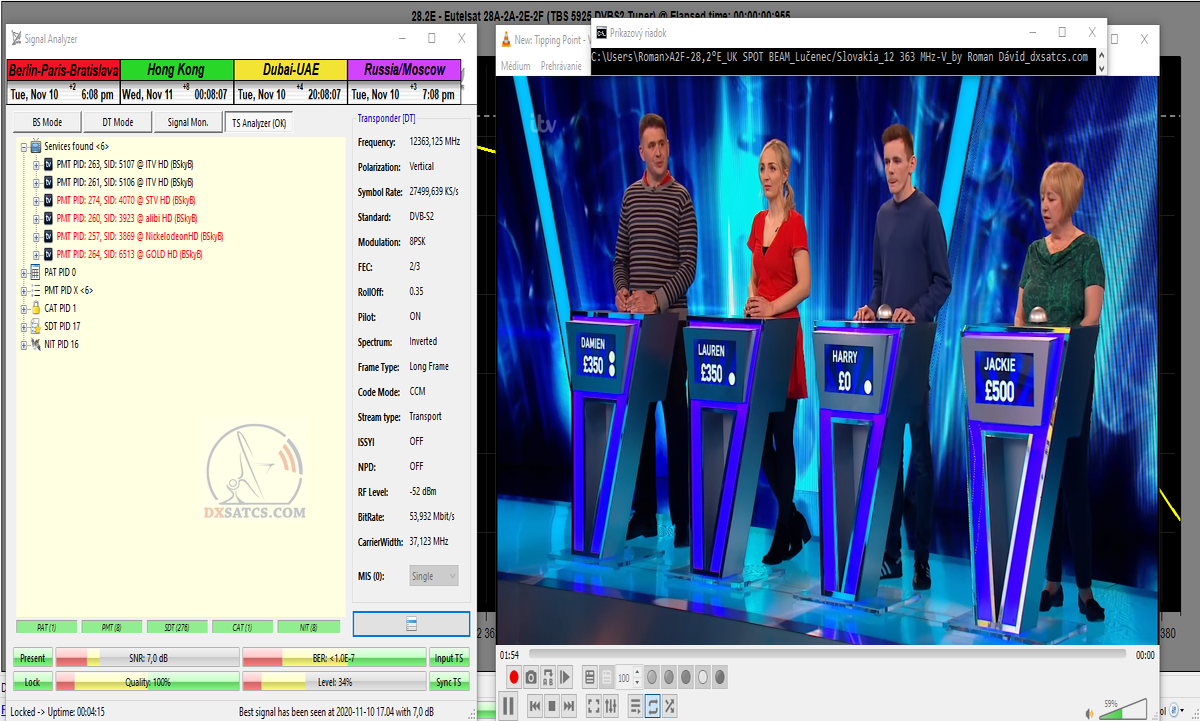Click the red Record button in VLC
The height and width of the screenshot is (721, 1200).
point(514,677)
